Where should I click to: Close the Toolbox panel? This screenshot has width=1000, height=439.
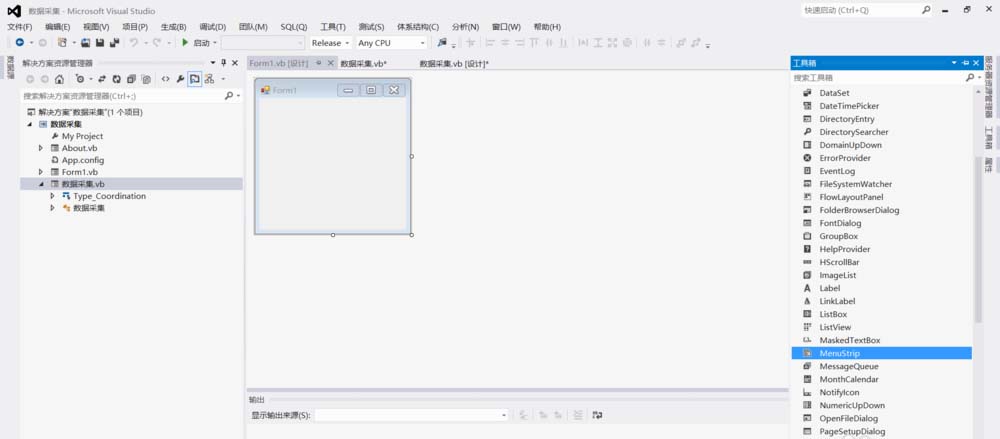976,63
